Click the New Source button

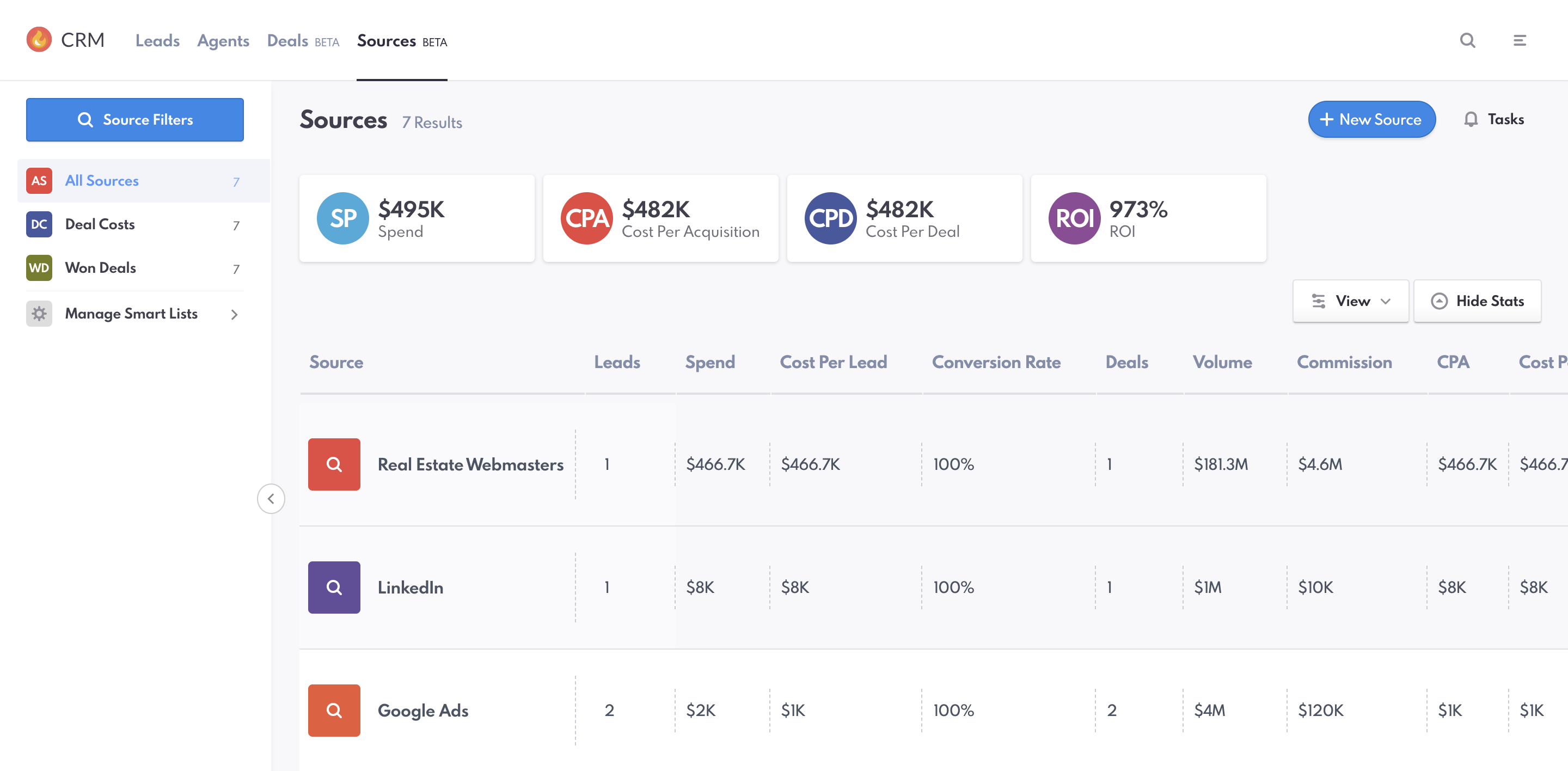1372,119
